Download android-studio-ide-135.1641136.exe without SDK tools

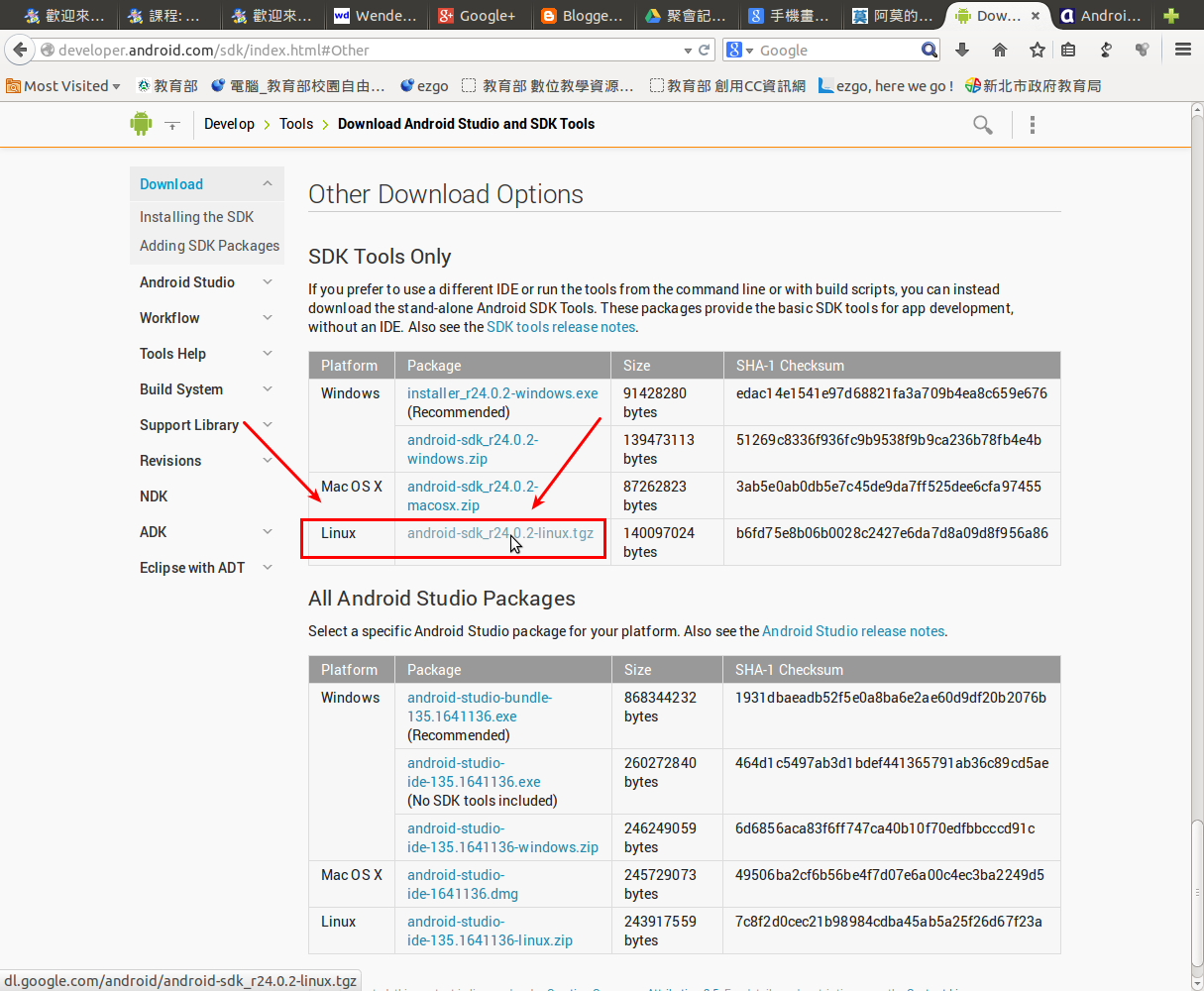[474, 772]
